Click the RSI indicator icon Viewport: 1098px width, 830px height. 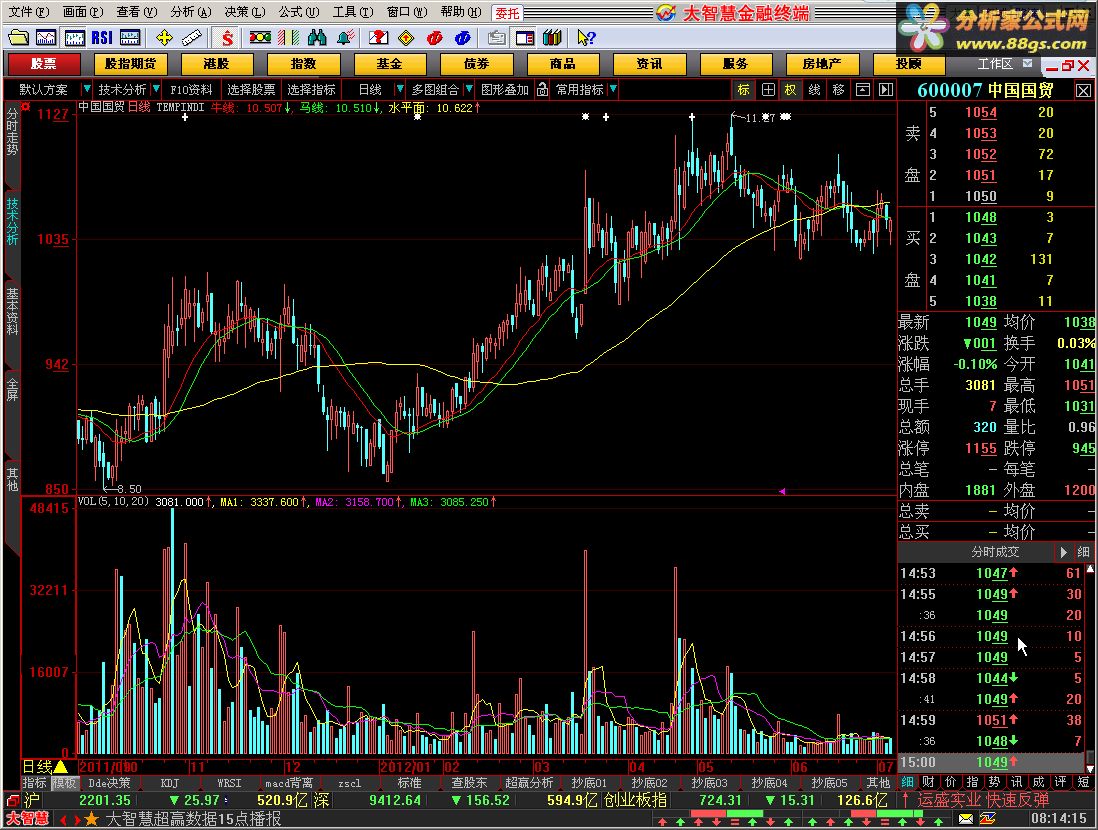click(102, 38)
